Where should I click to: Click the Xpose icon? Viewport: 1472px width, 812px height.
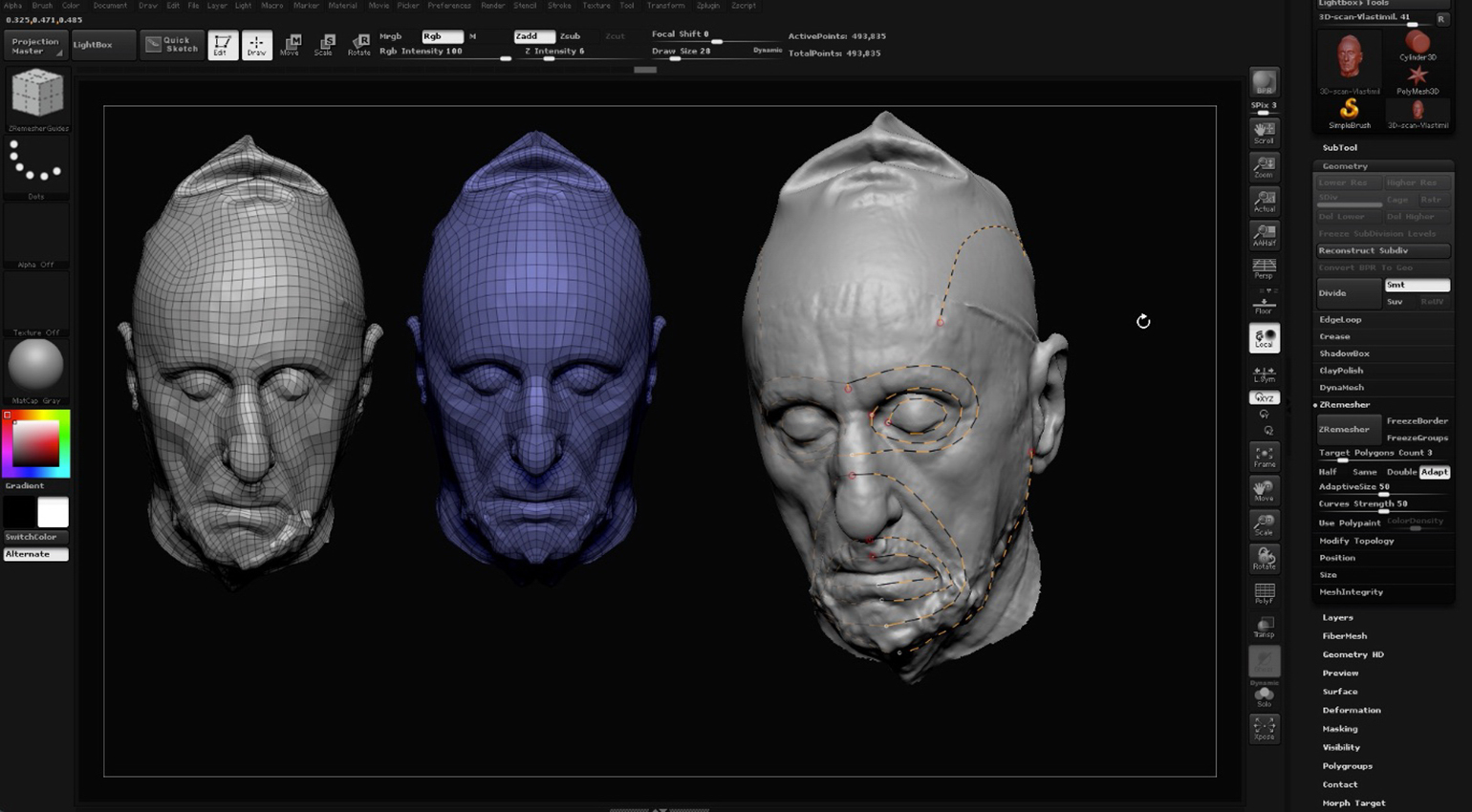(1264, 729)
